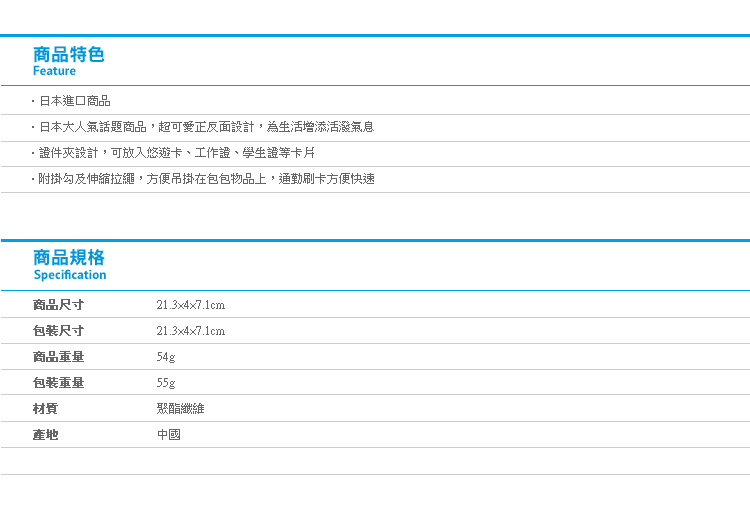Image resolution: width=750 pixels, height=520 pixels.
Task: Select the 日本大人氣話題商品 feature line
Action: click(x=206, y=127)
